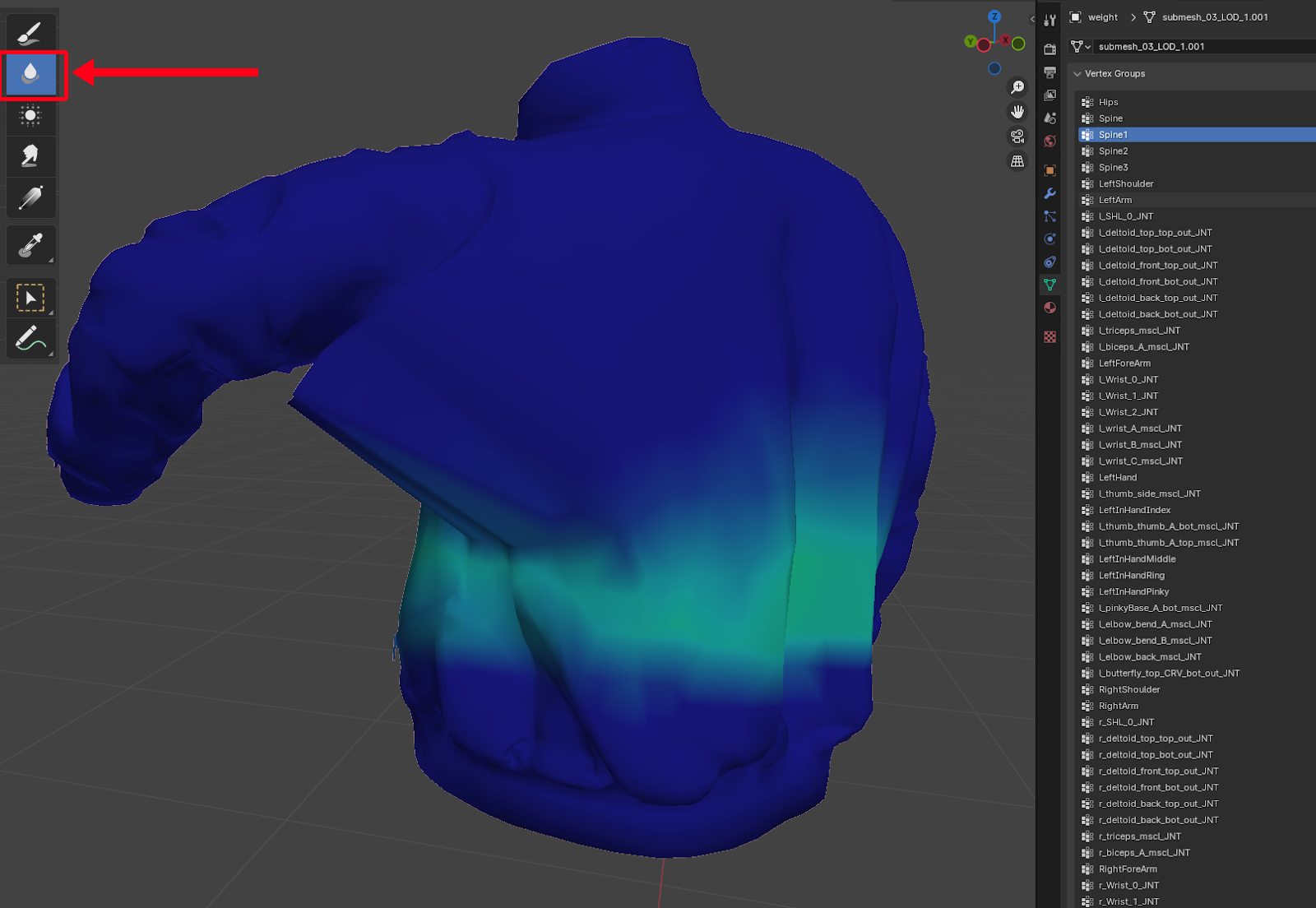
Task: Select the Draw weight paint brush tool
Action: pyautogui.click(x=30, y=33)
